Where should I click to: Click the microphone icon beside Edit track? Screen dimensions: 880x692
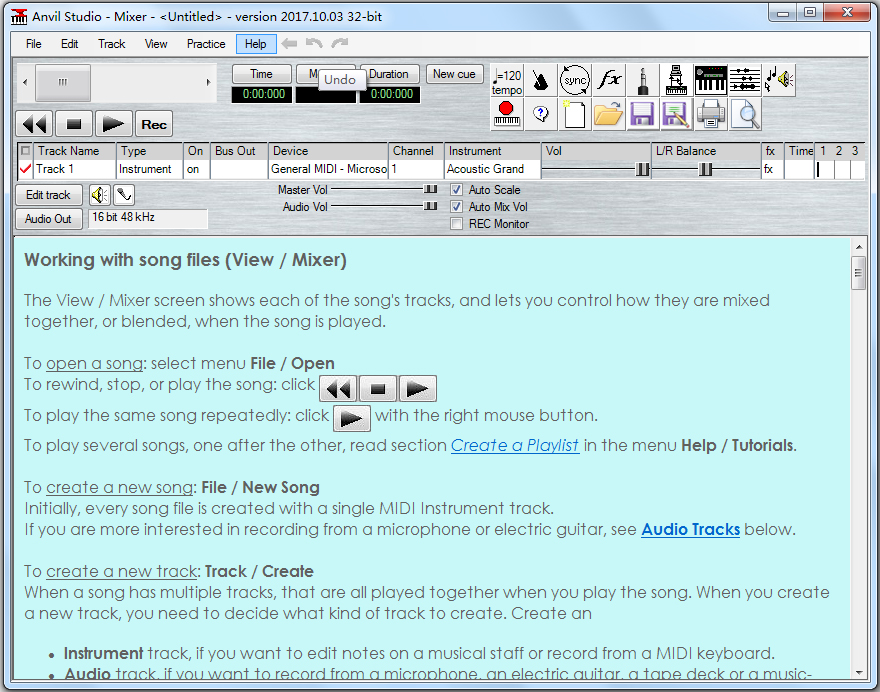tap(123, 195)
